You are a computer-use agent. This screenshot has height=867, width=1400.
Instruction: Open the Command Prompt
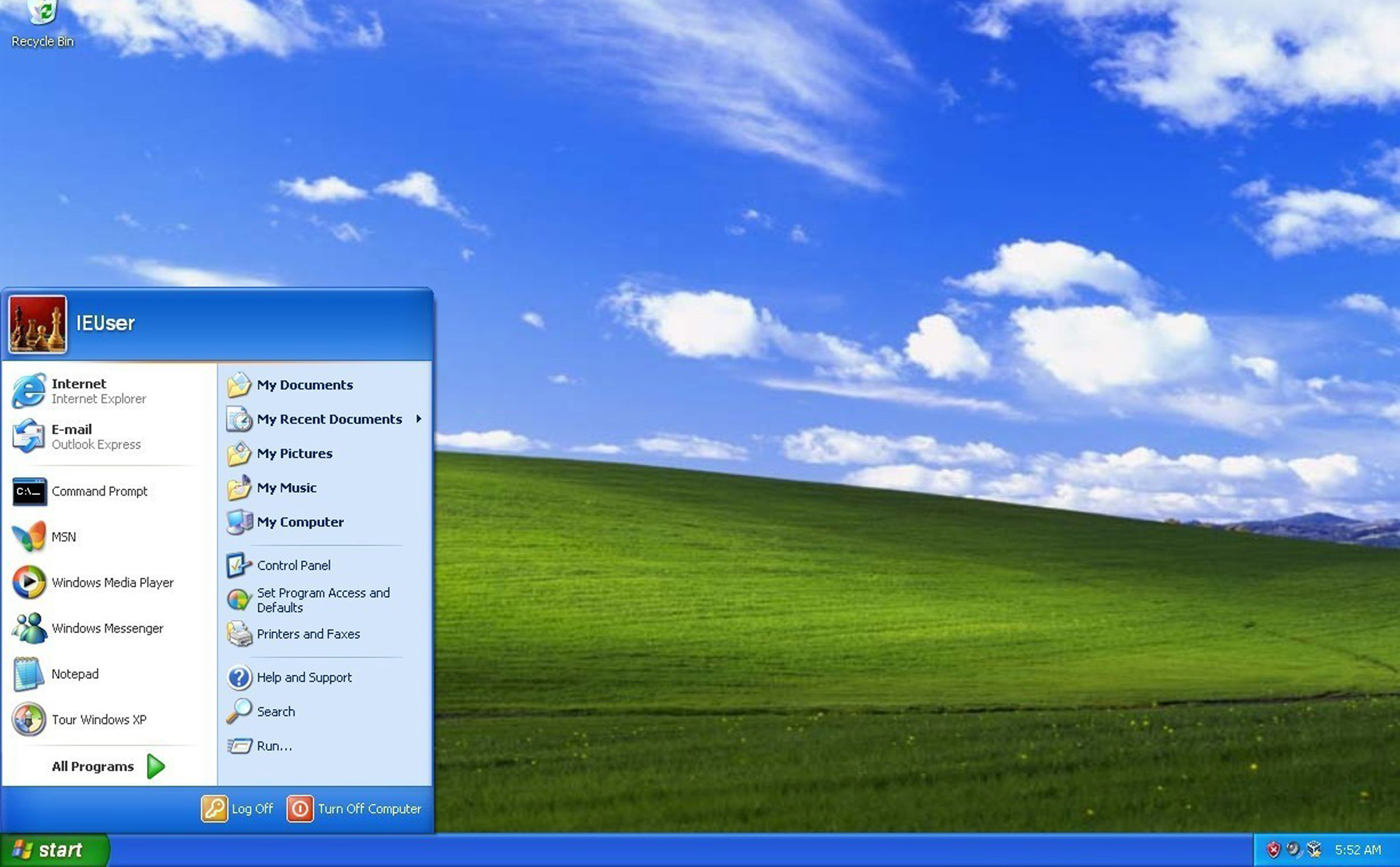point(98,491)
